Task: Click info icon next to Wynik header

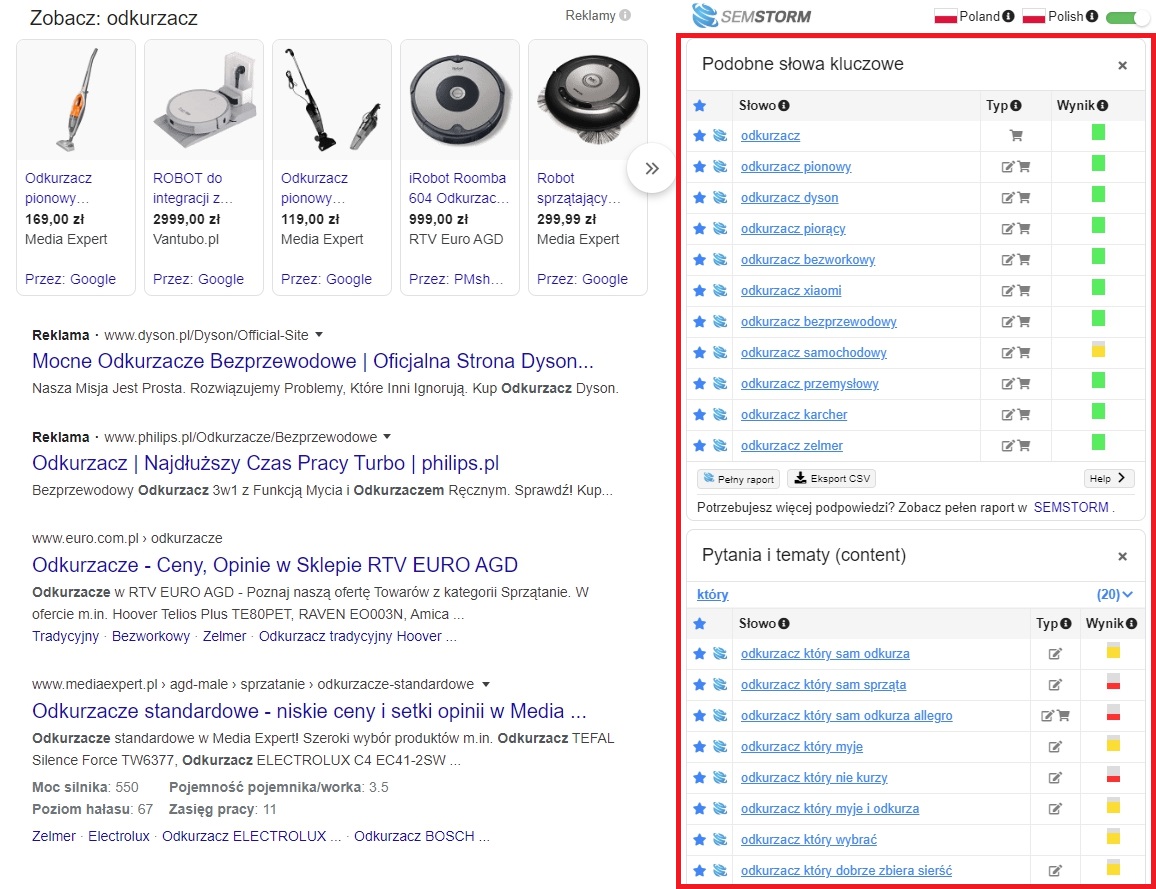Action: 1102,105
